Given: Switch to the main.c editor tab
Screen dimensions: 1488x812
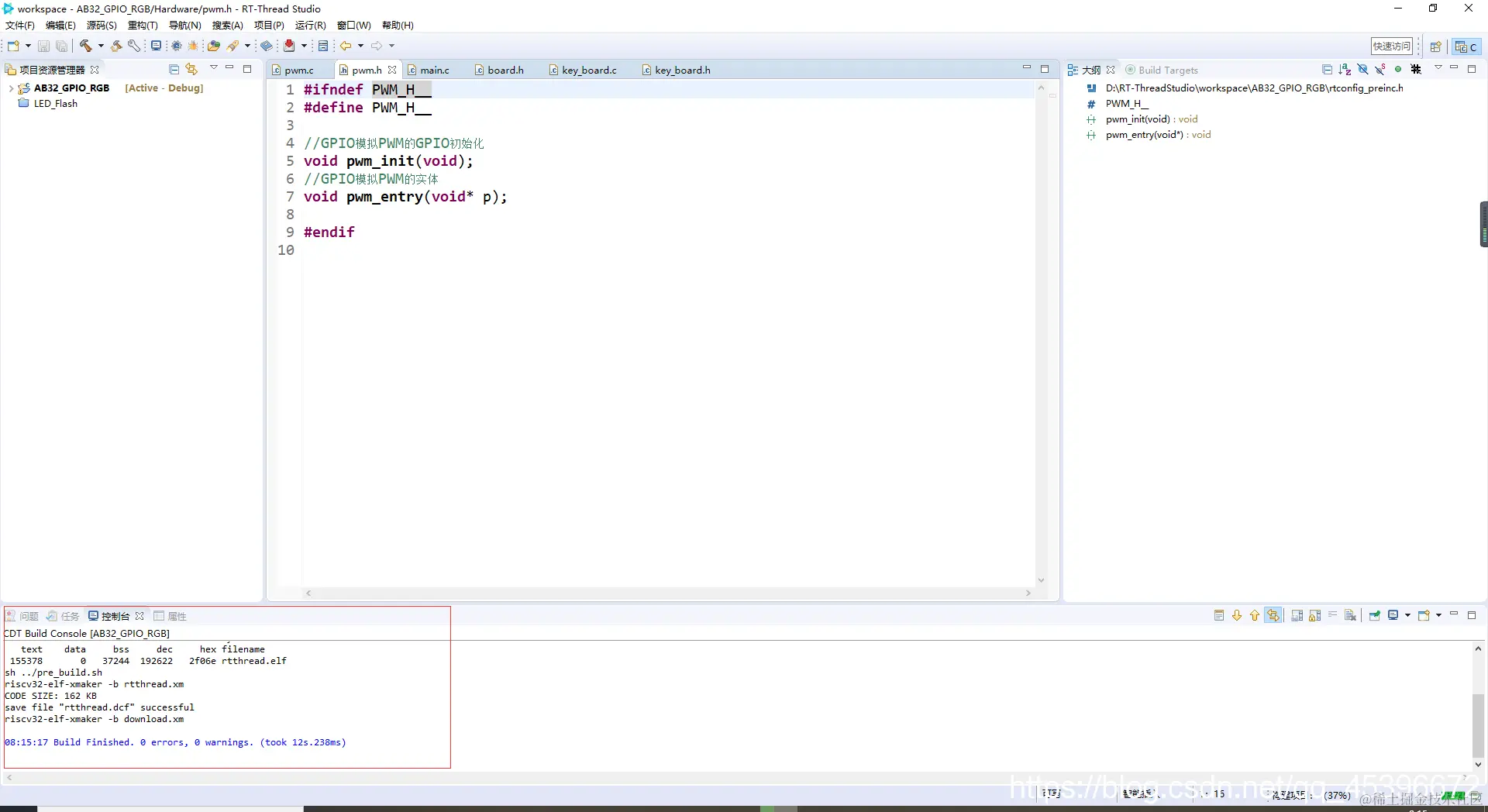Looking at the screenshot, I should (434, 71).
